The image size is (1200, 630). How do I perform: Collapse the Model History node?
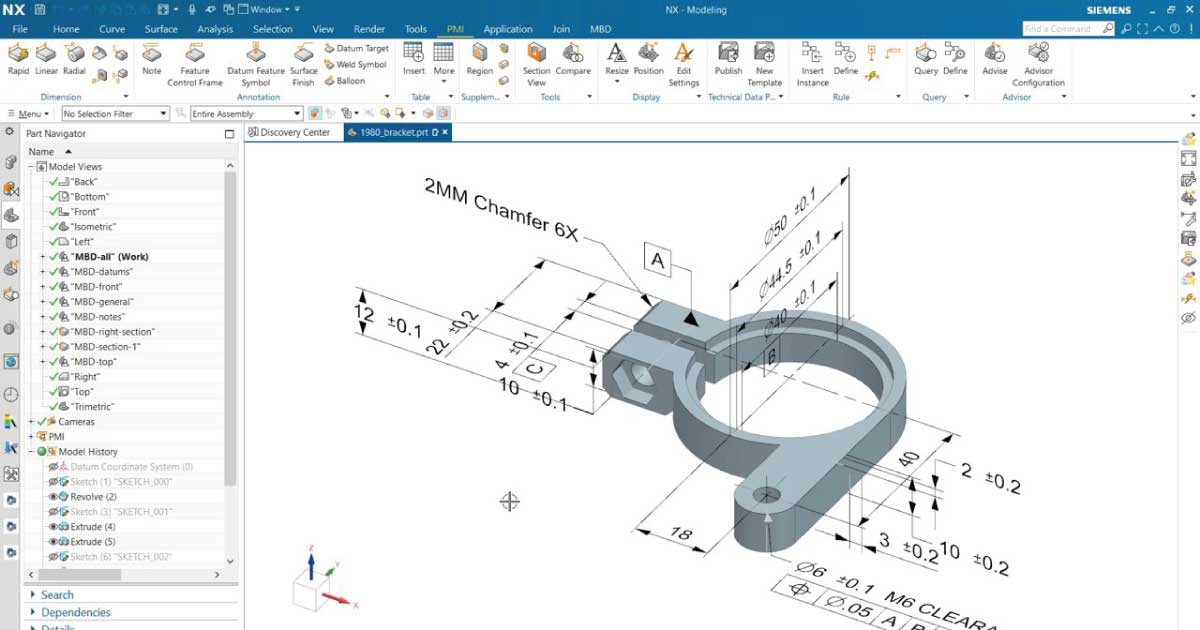(31, 452)
